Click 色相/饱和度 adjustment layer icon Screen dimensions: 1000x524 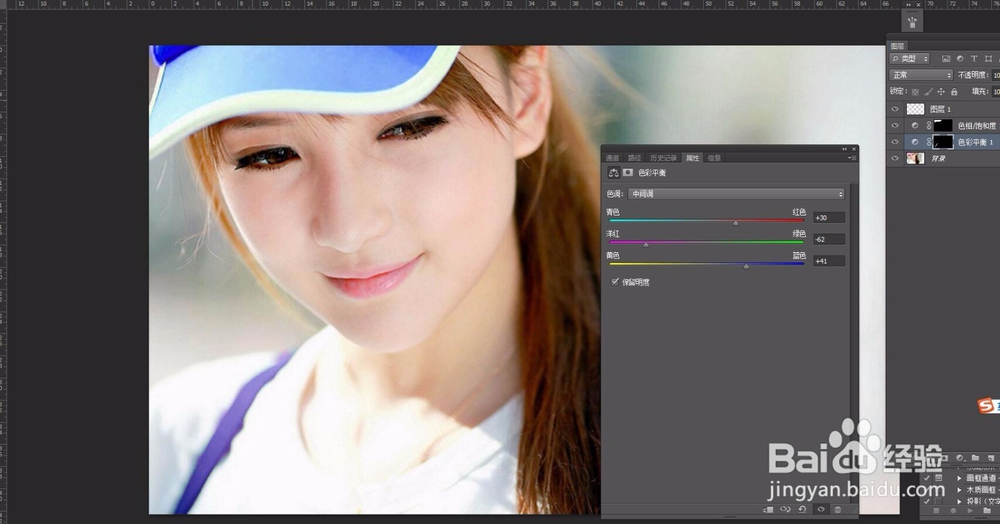click(915, 125)
